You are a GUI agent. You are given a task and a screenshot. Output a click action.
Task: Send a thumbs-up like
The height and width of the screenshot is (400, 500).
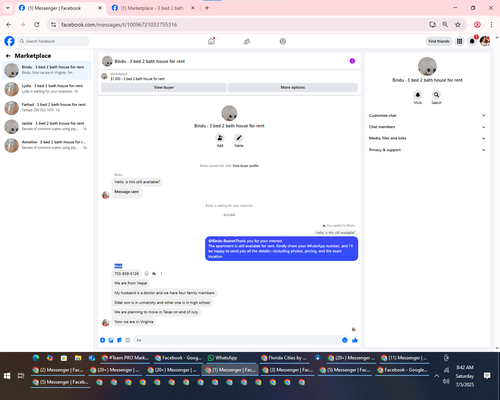click(355, 340)
